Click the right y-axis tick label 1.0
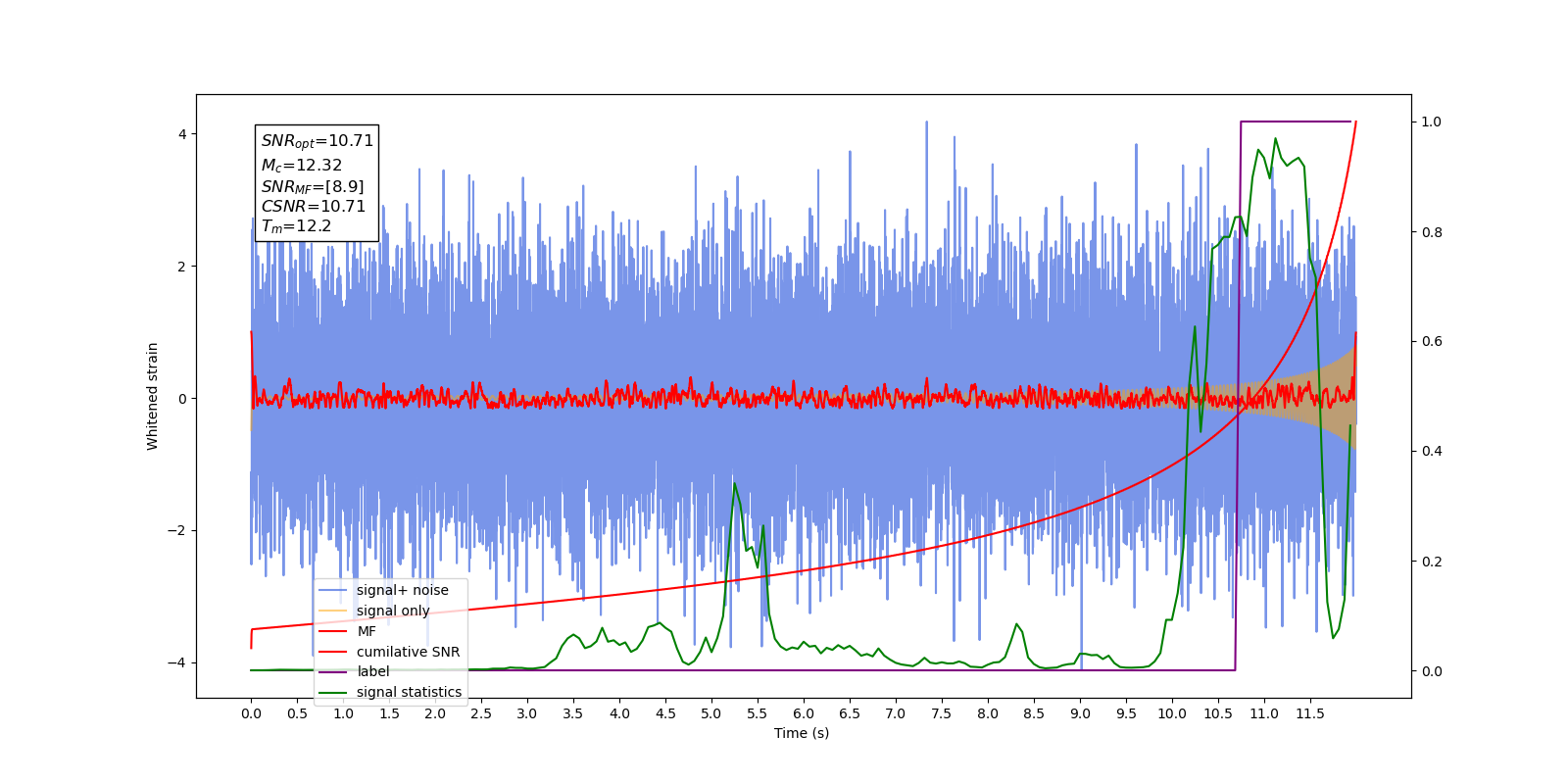The height and width of the screenshot is (784, 1568). click(1432, 122)
